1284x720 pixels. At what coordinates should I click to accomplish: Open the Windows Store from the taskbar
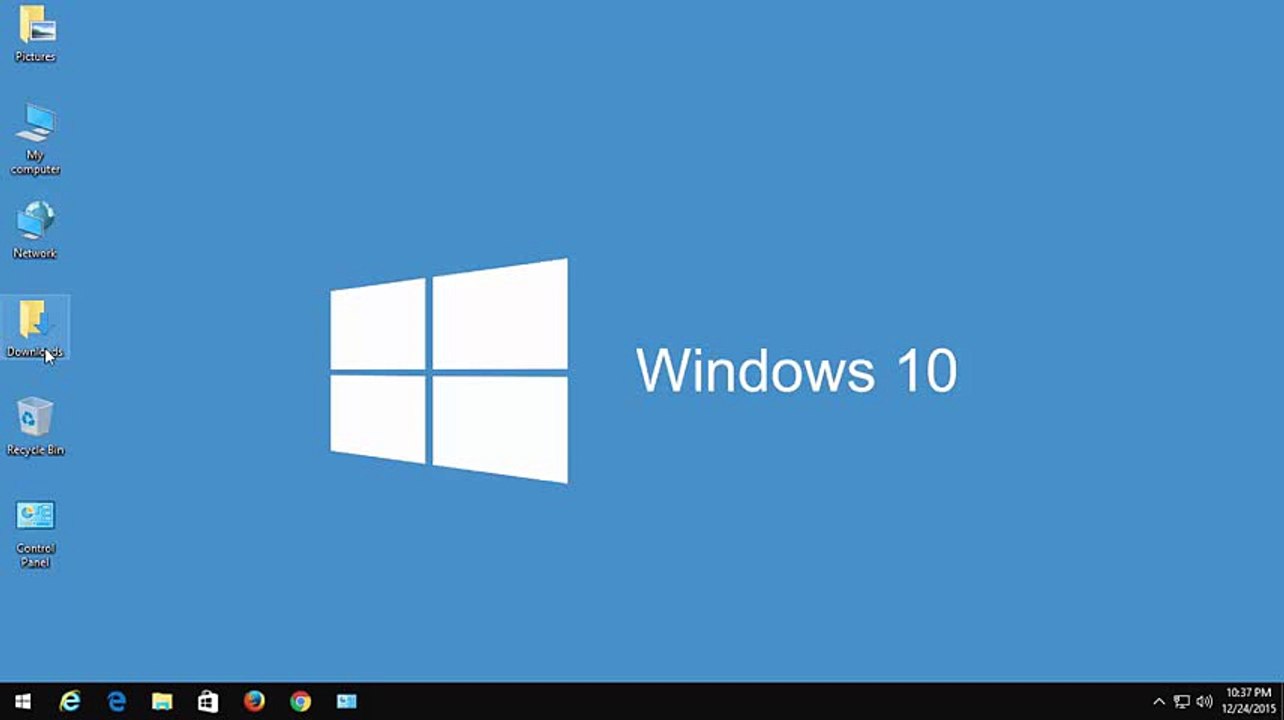point(208,701)
